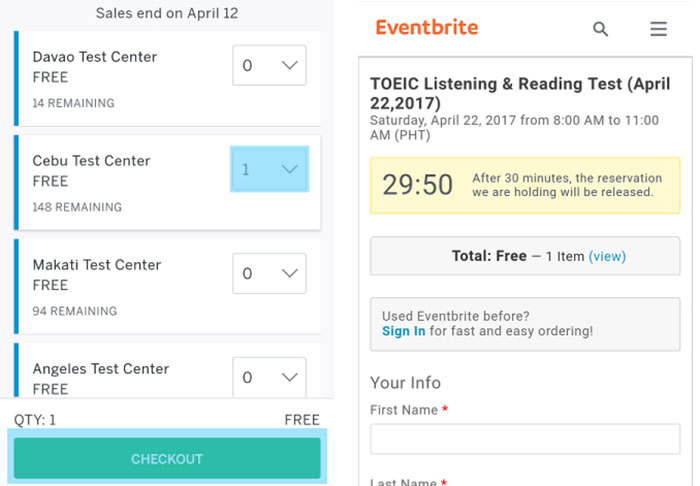Click the Total: Free summary bar
Viewport: 700px width, 486px height.
(525, 256)
